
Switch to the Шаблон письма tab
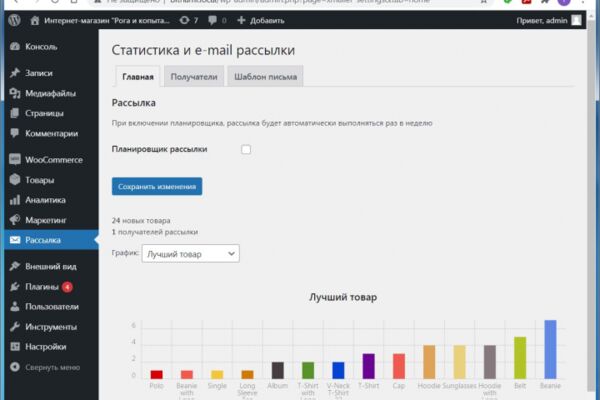click(266, 77)
